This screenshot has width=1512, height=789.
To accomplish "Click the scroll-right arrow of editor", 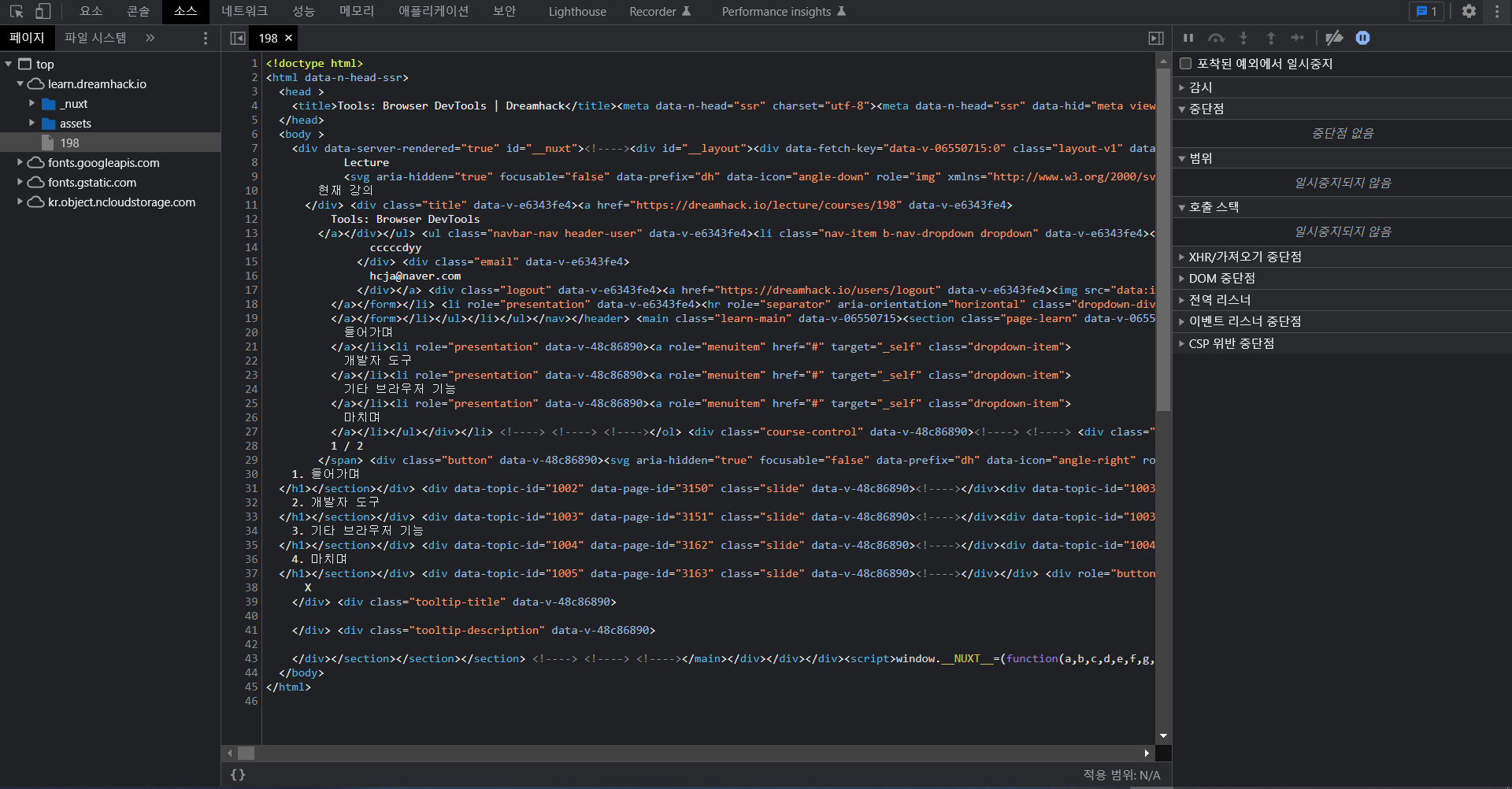I will [1147, 754].
